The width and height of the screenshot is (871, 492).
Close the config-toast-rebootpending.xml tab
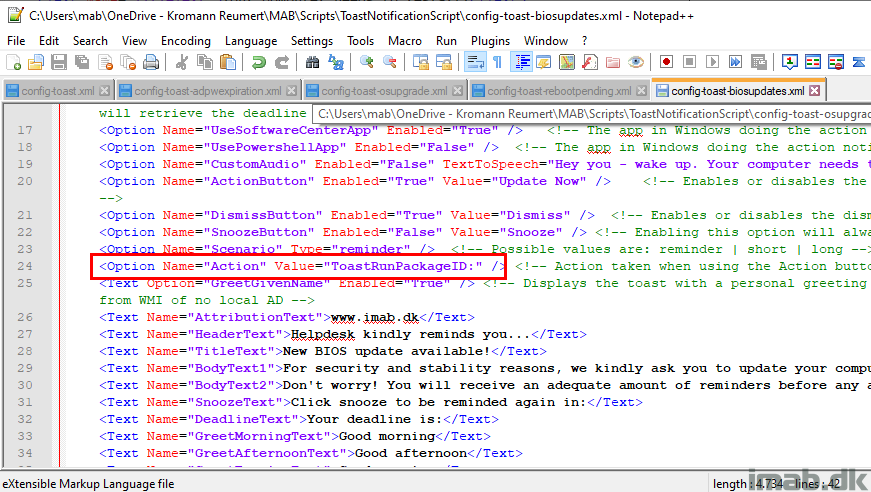tap(642, 91)
